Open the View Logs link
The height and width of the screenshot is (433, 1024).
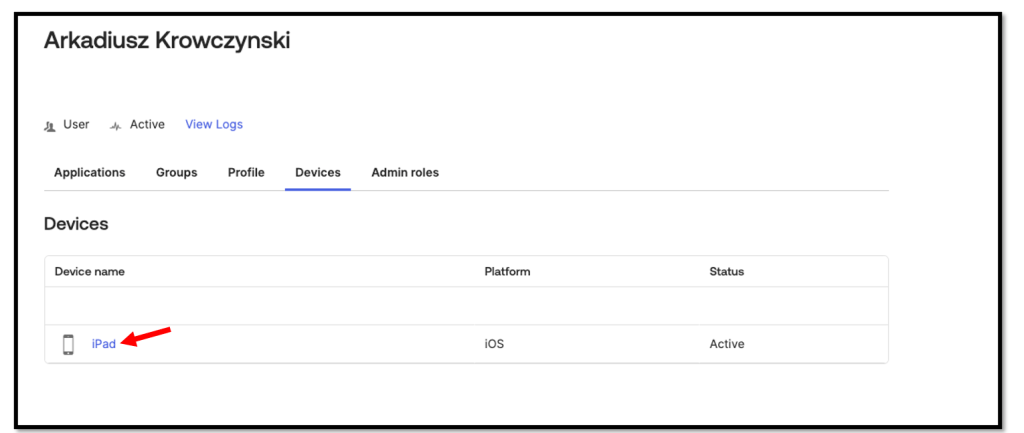pyautogui.click(x=213, y=125)
